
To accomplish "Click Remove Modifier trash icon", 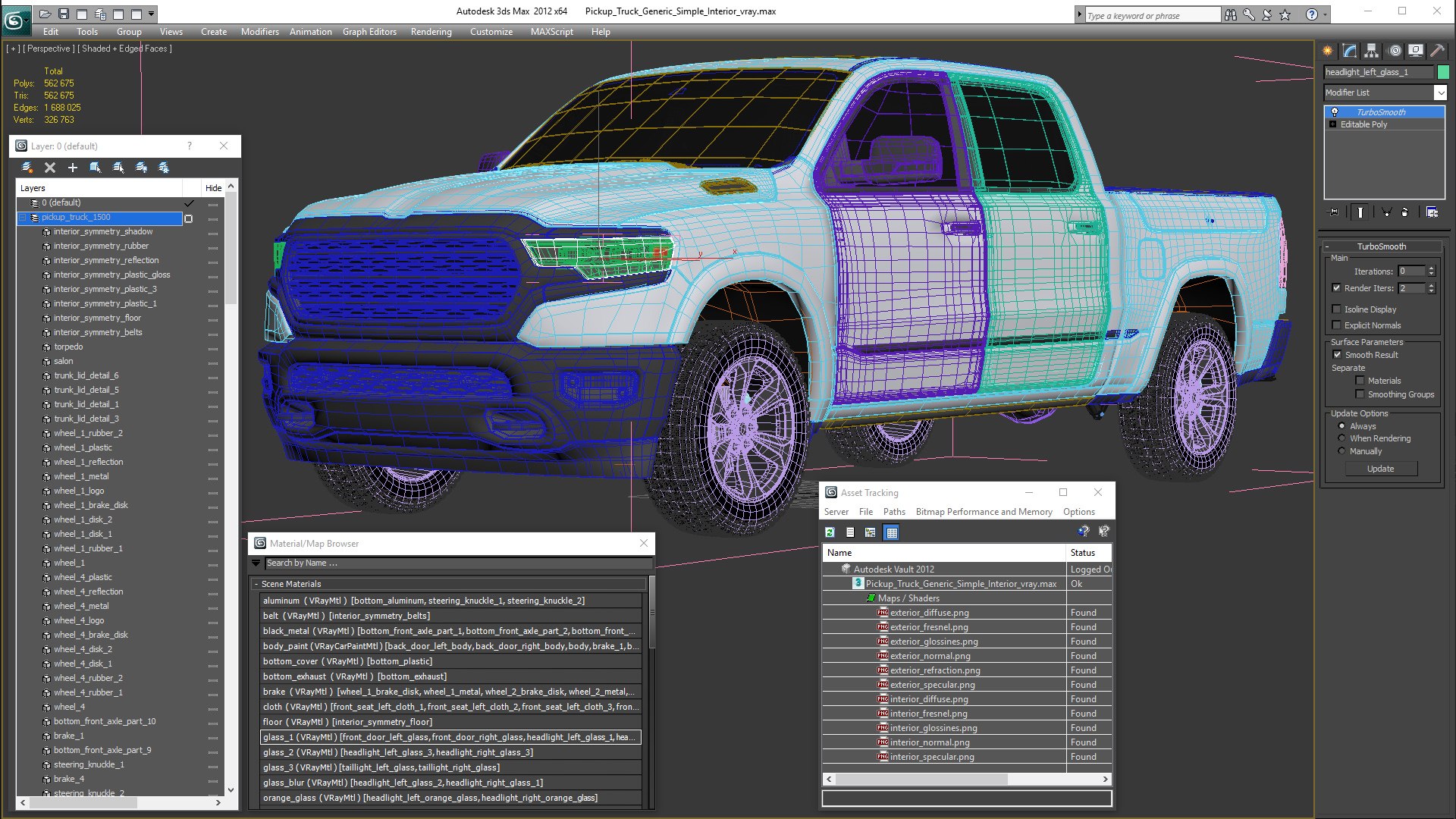I will click(x=1405, y=212).
